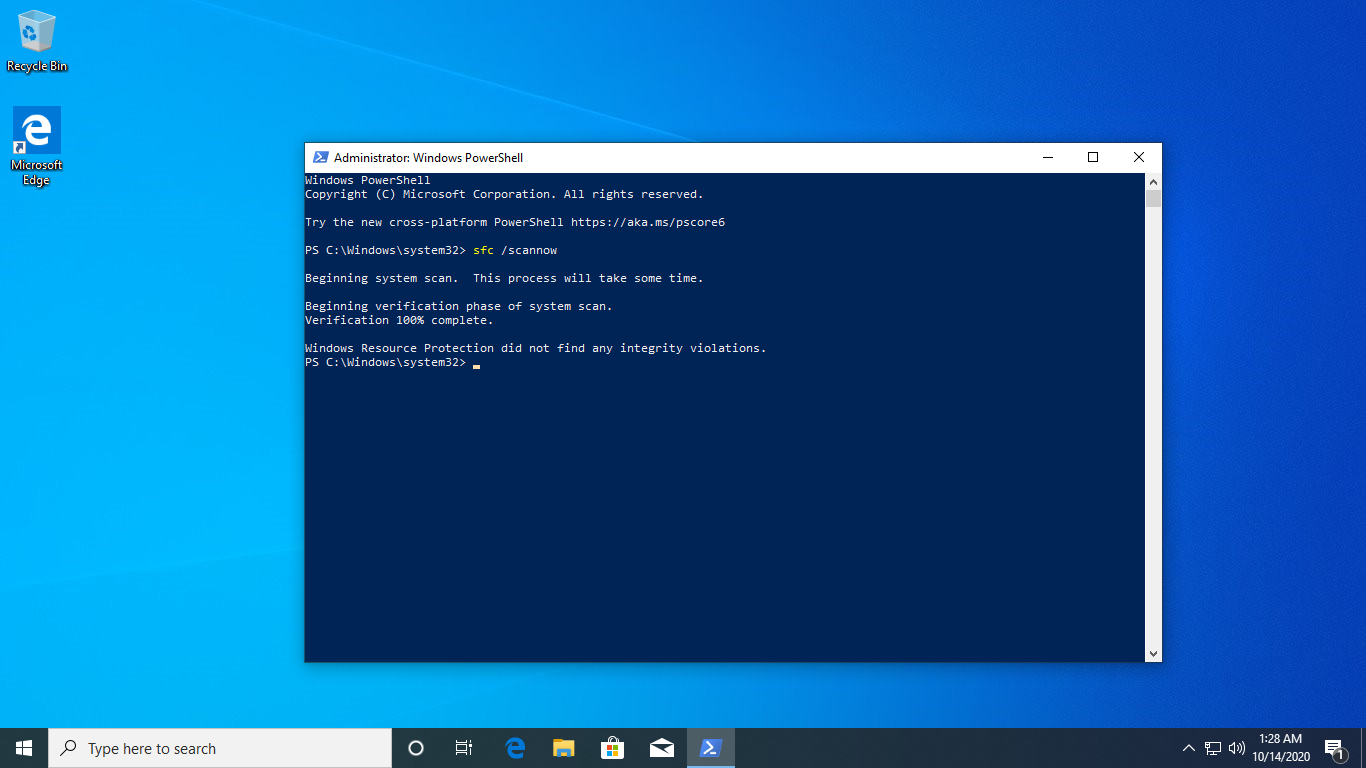1366x768 pixels.
Task: Open the Action Center notification icon
Action: coord(1334,748)
